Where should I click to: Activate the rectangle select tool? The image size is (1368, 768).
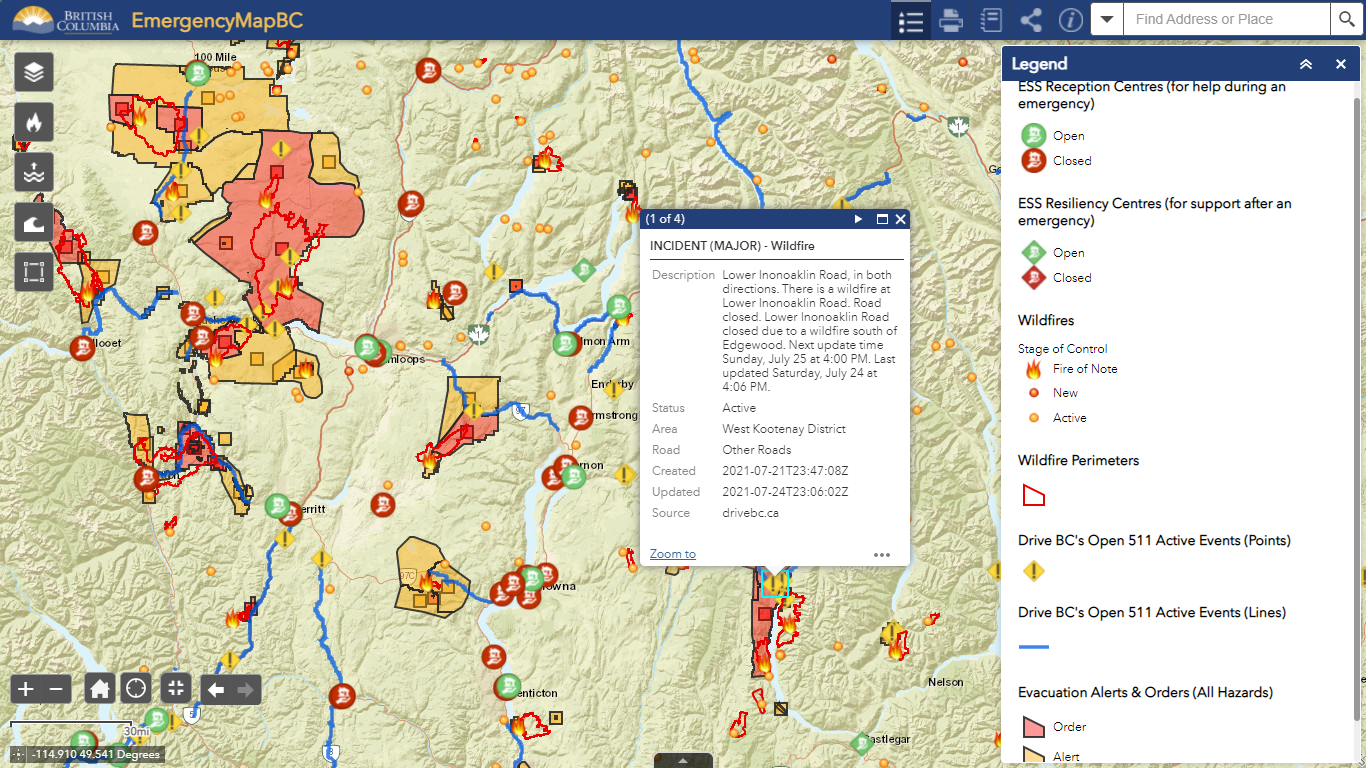tap(34, 272)
